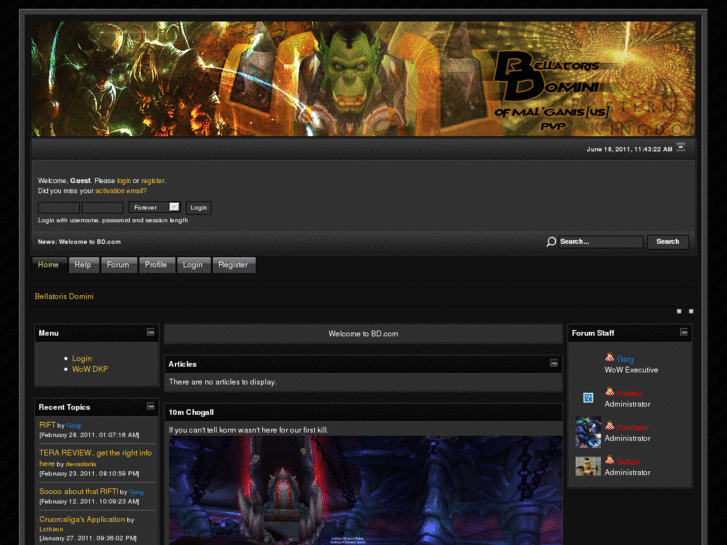The image size is (727, 545).
Task: Collapse the Articles block
Action: (554, 363)
